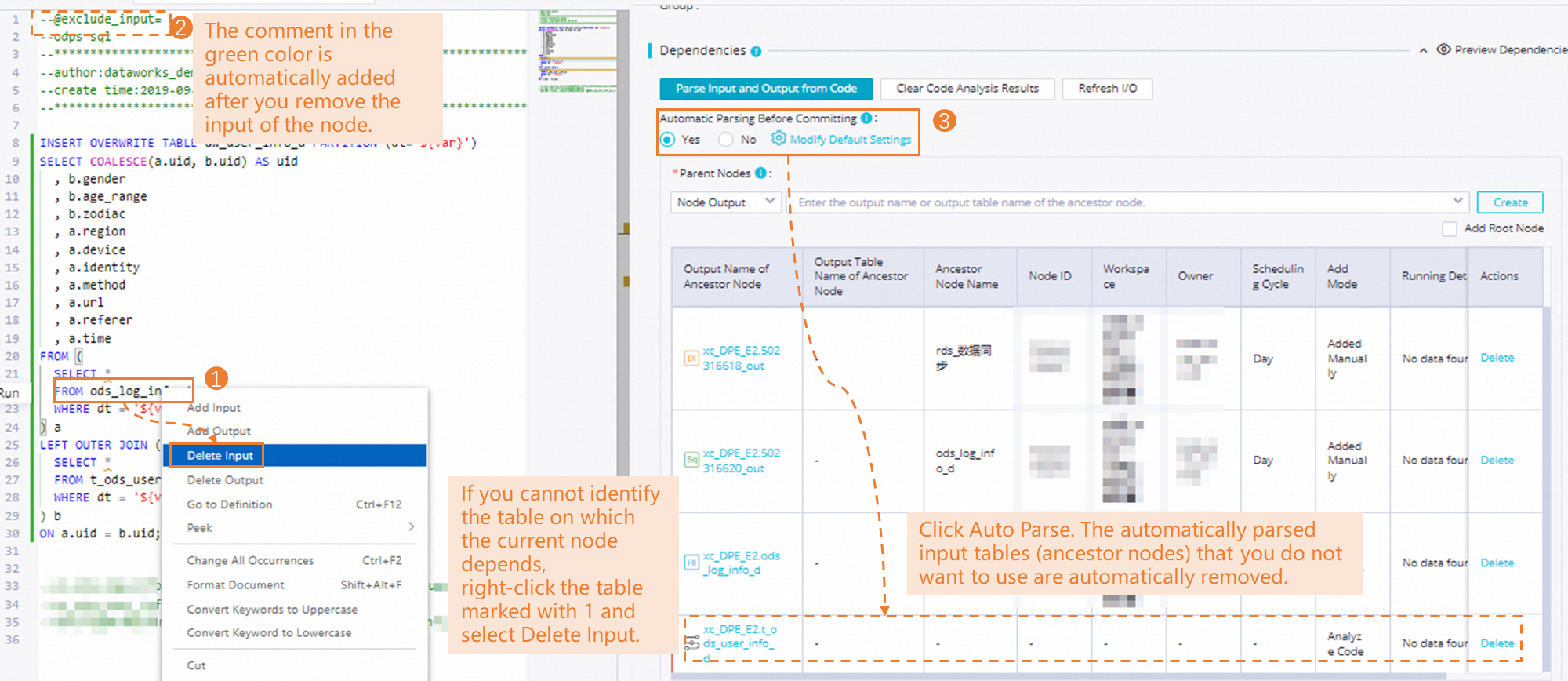Delete the xc_DPE_E2.502316618_out ancestor row
Screen dimensions: 1568x681
click(x=1497, y=358)
